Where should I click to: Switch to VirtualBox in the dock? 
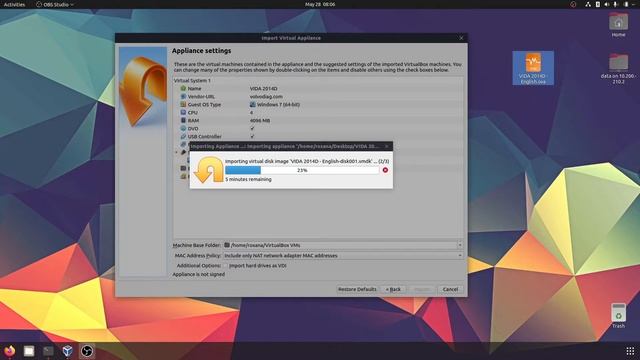[67, 351]
